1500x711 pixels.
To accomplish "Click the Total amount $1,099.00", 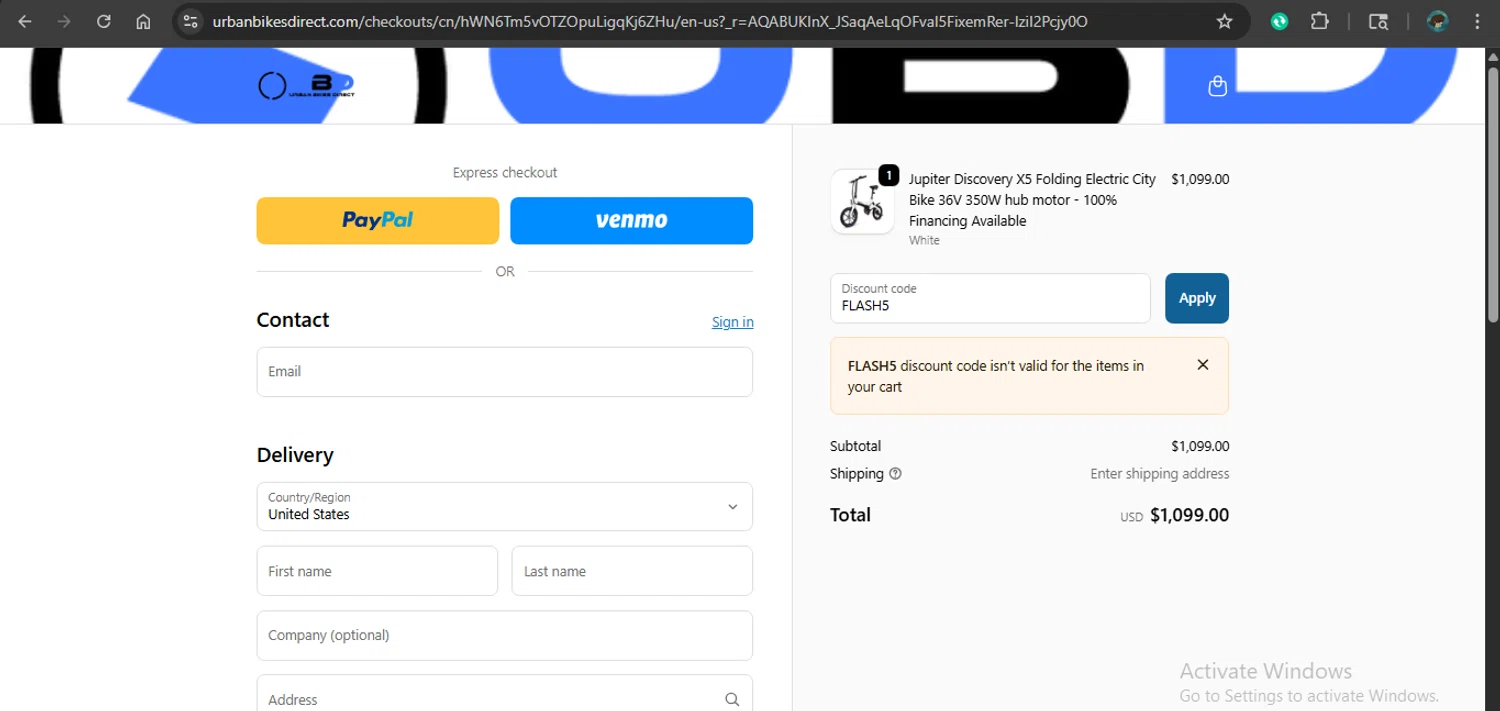I will pos(1189,515).
